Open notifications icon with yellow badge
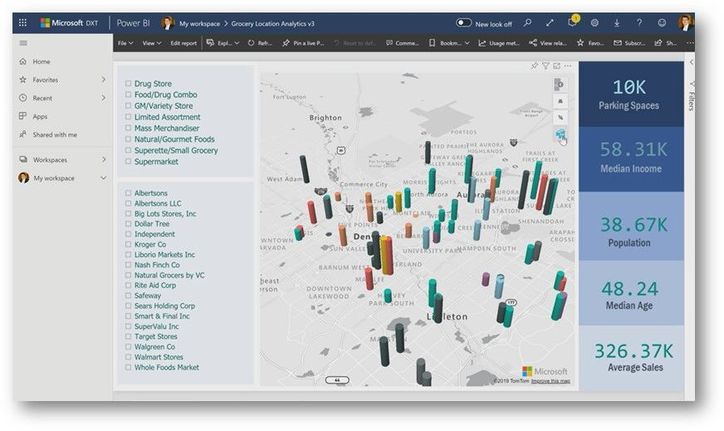 [x=573, y=22]
